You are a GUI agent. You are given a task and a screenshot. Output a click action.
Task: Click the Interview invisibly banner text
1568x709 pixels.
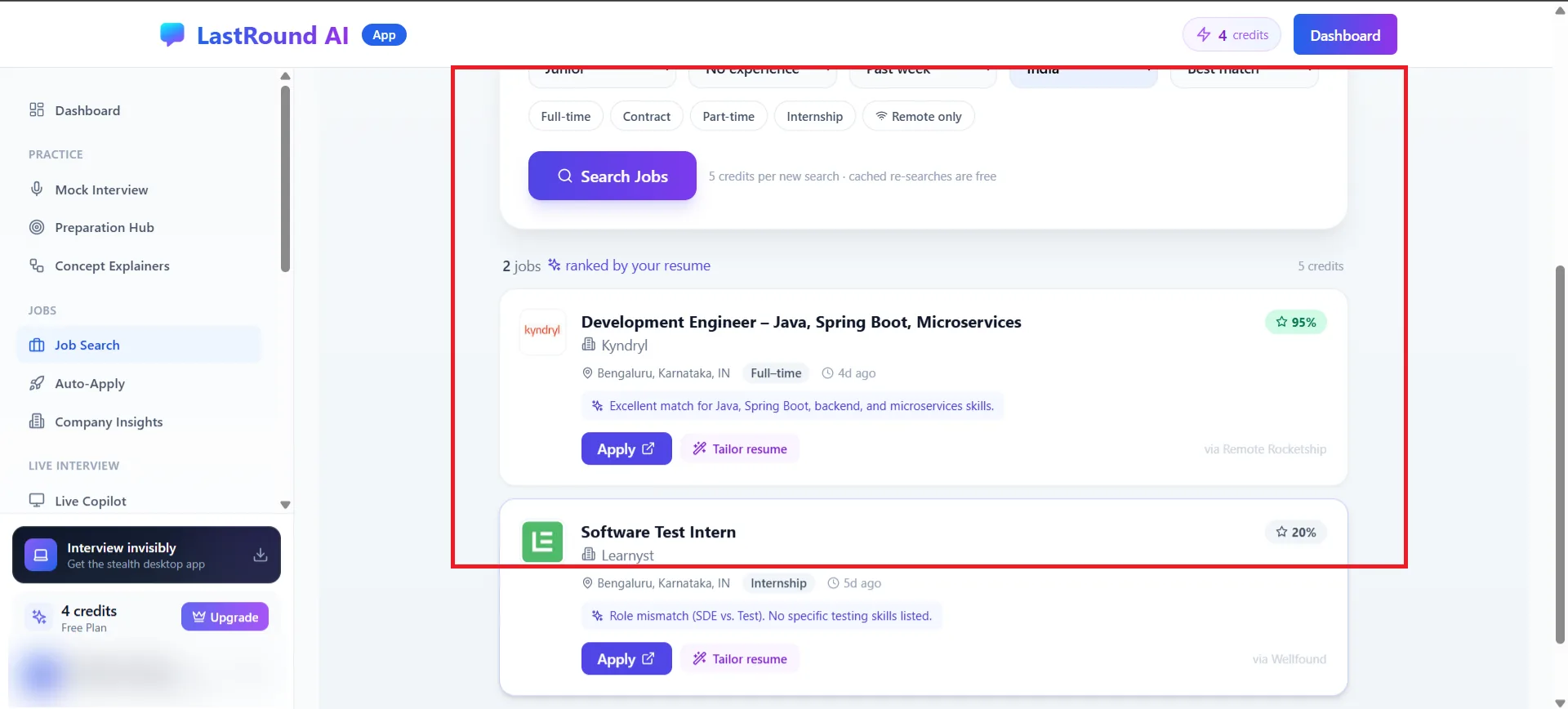click(x=136, y=555)
